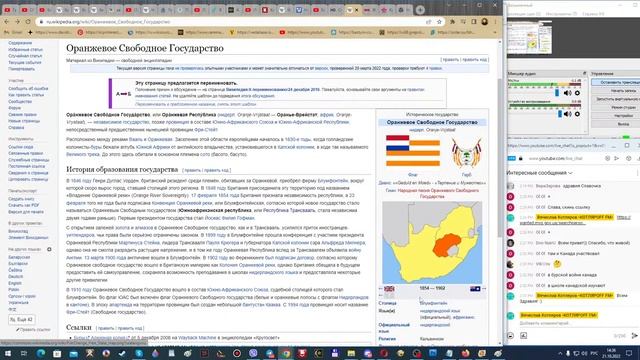
Task: Go back in Chrome browser
Action: point(7,22)
